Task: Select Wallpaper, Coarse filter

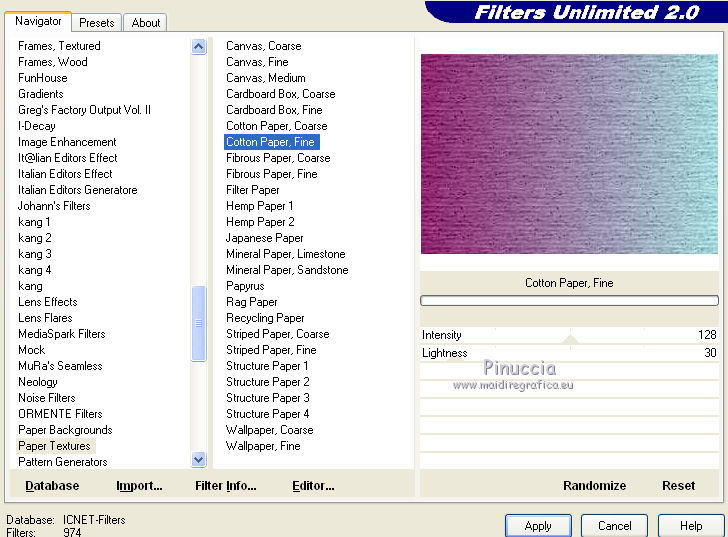Action: [x=269, y=430]
